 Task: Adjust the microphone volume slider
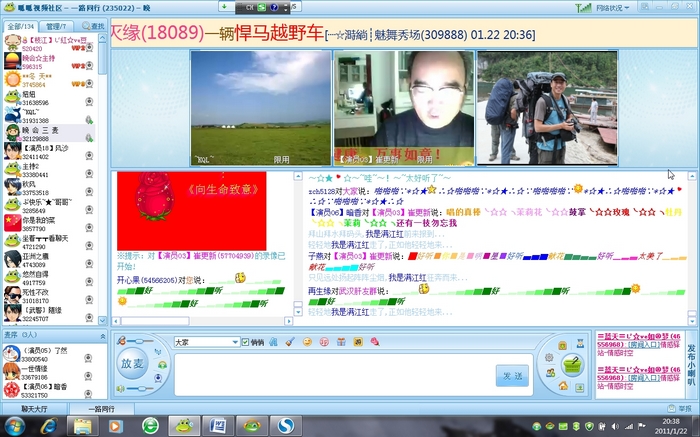[141, 341]
